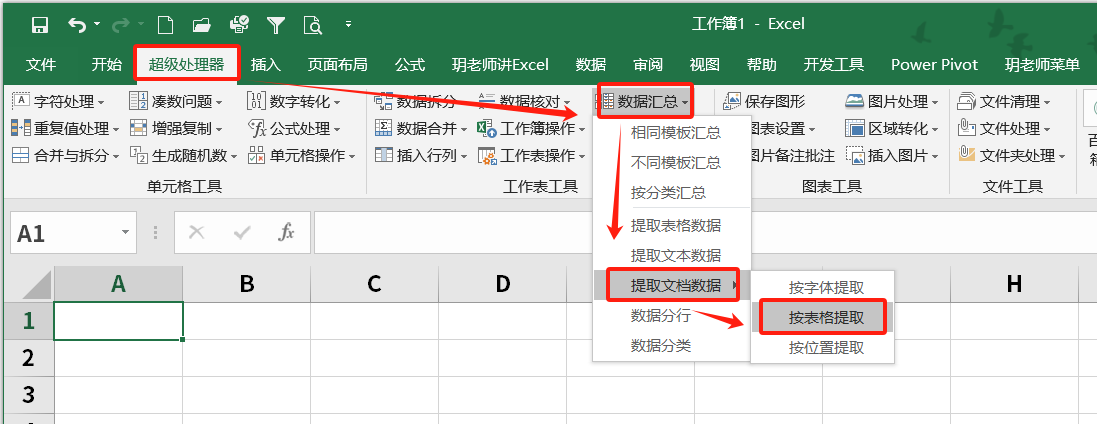Click the 文件处理 paperclip icon
Screen dimensions: 1097x424
(966, 129)
